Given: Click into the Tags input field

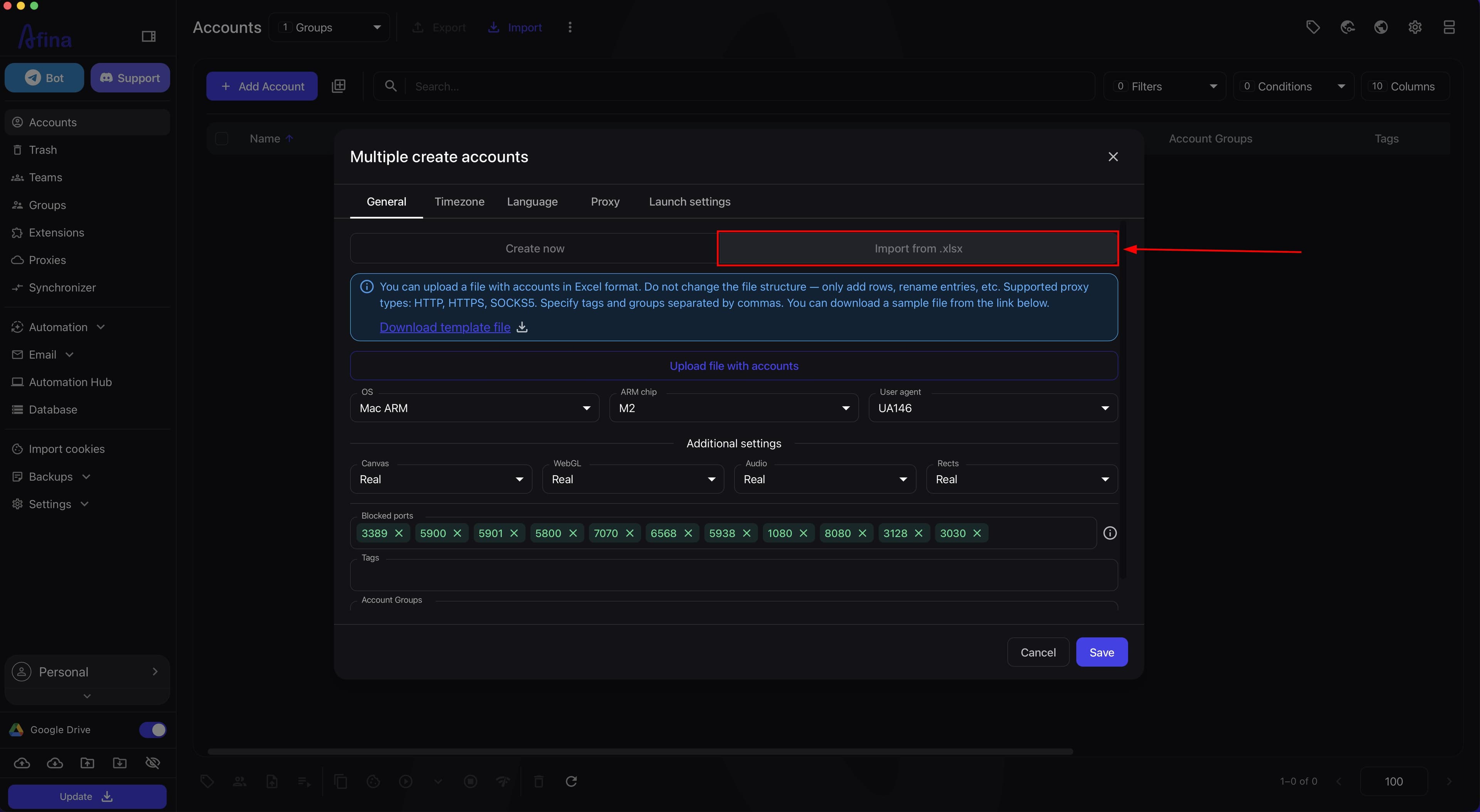Looking at the screenshot, I should pos(734,575).
